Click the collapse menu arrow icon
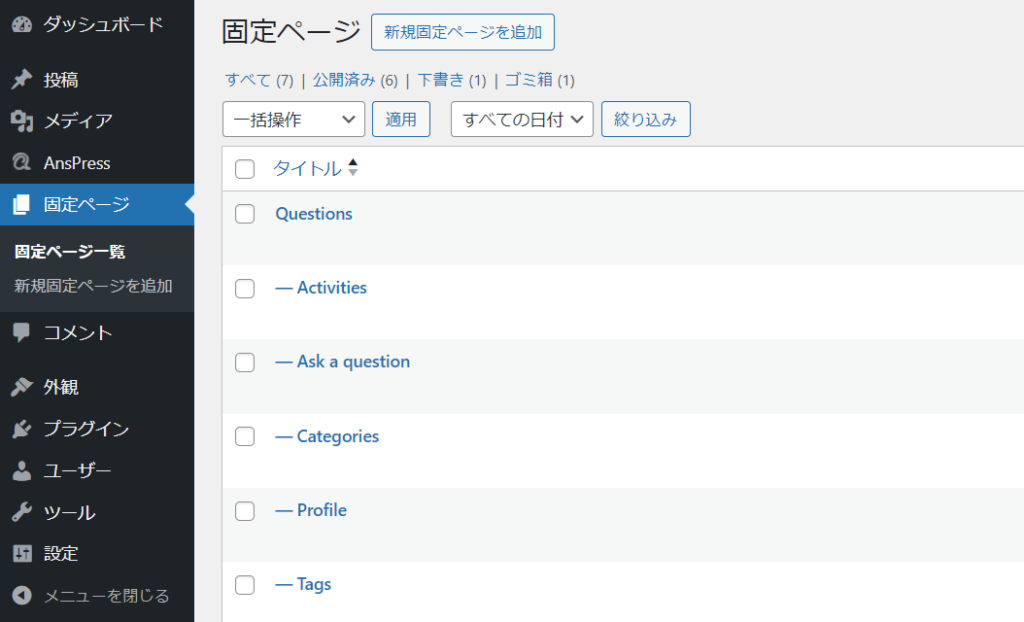1024x622 pixels. [x=21, y=595]
